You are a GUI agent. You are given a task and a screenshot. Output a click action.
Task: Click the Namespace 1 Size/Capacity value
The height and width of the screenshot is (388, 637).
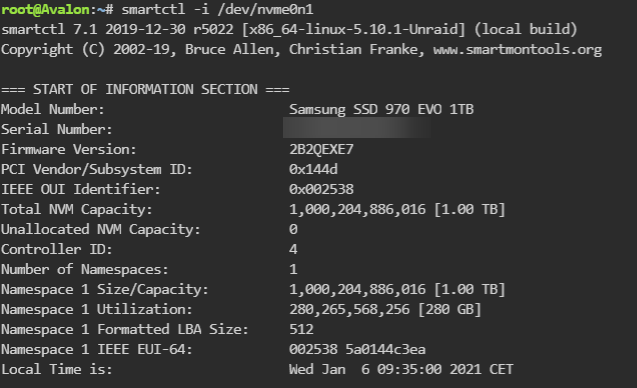pos(397,289)
